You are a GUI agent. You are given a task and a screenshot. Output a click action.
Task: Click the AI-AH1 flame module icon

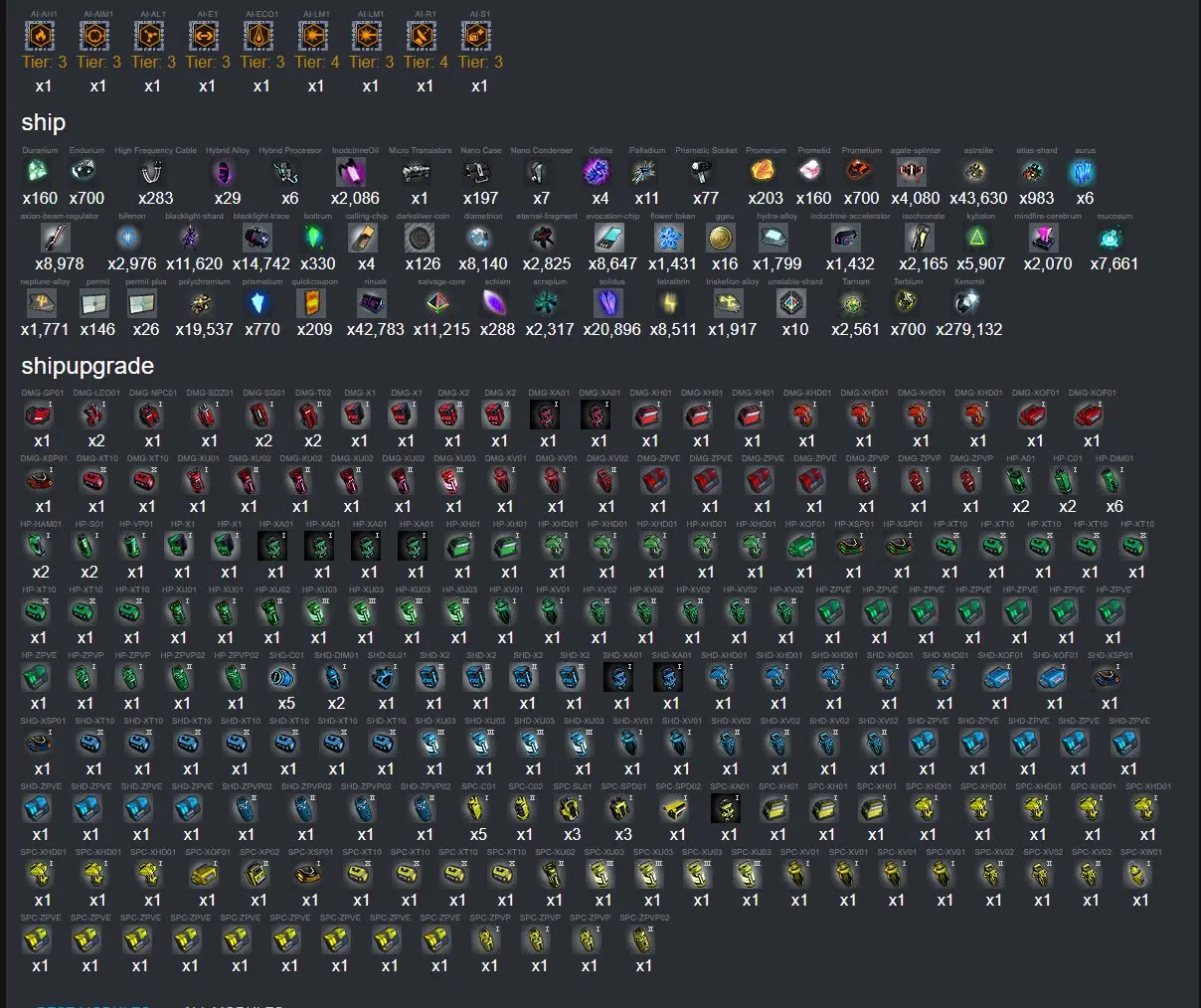(x=41, y=36)
